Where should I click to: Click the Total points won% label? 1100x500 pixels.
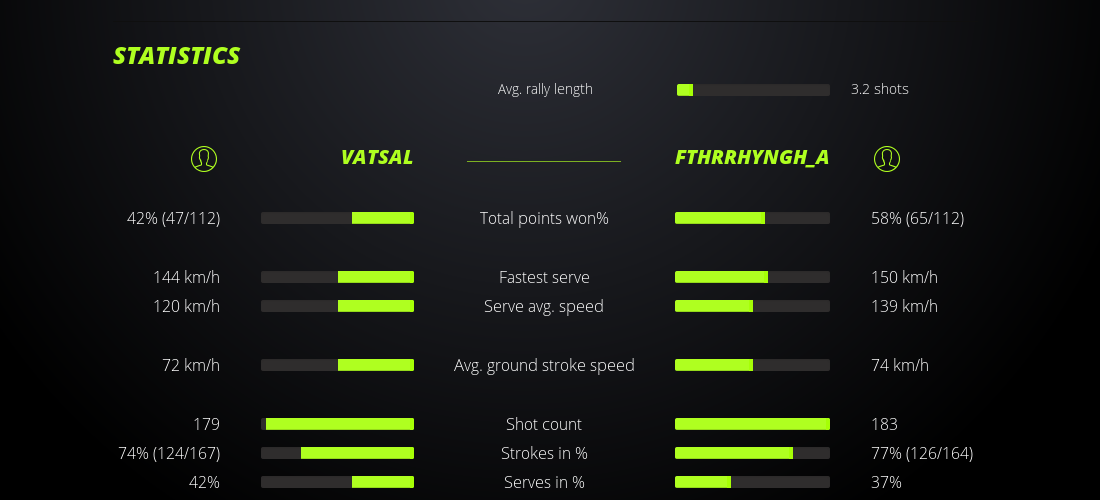tap(544, 218)
